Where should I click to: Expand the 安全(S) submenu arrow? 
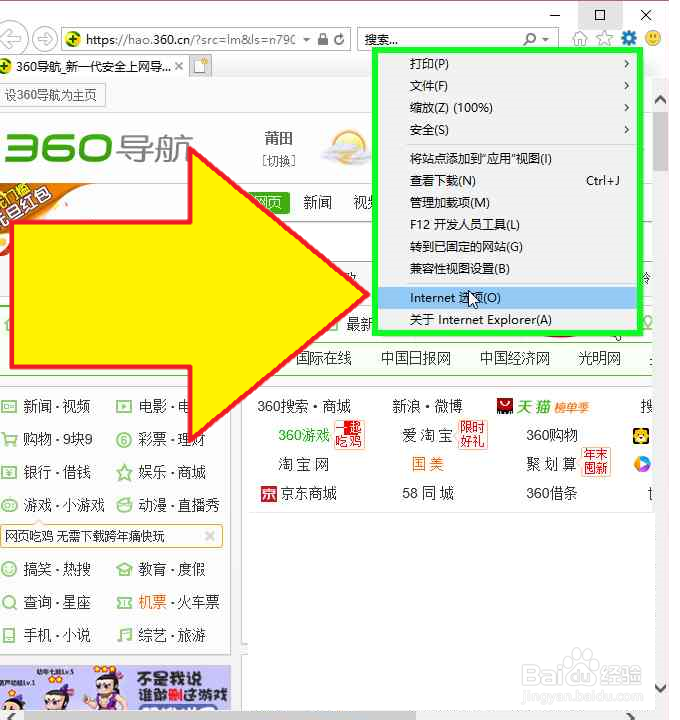tap(627, 129)
